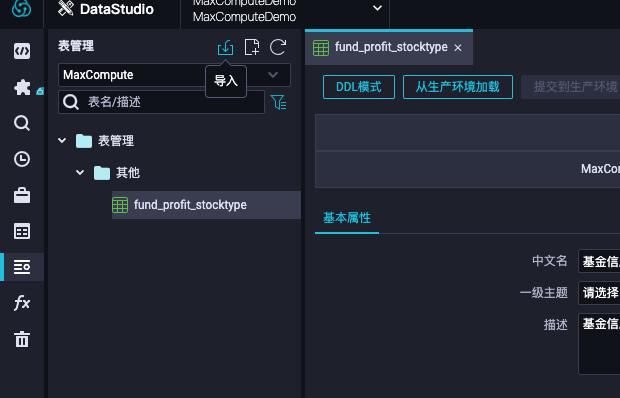Open the clock run history icon
The height and width of the screenshot is (398, 620).
(22, 159)
